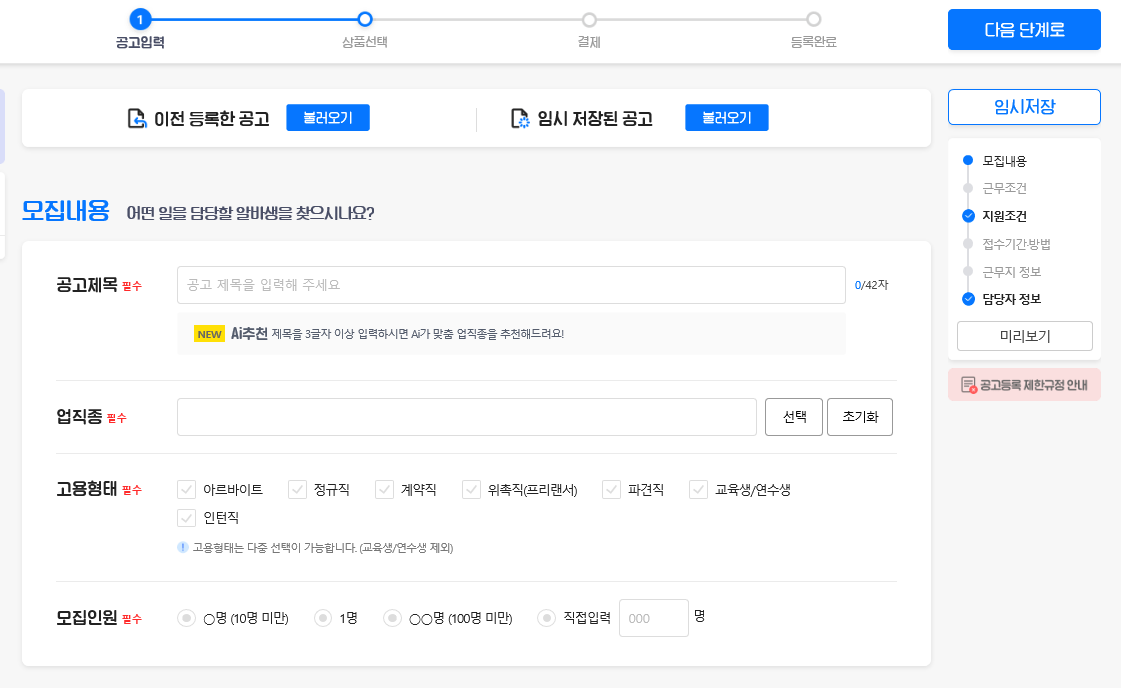Viewport: 1121px width, 688px height.
Task: Click the 다음 단계로 button
Action: 1024,29
